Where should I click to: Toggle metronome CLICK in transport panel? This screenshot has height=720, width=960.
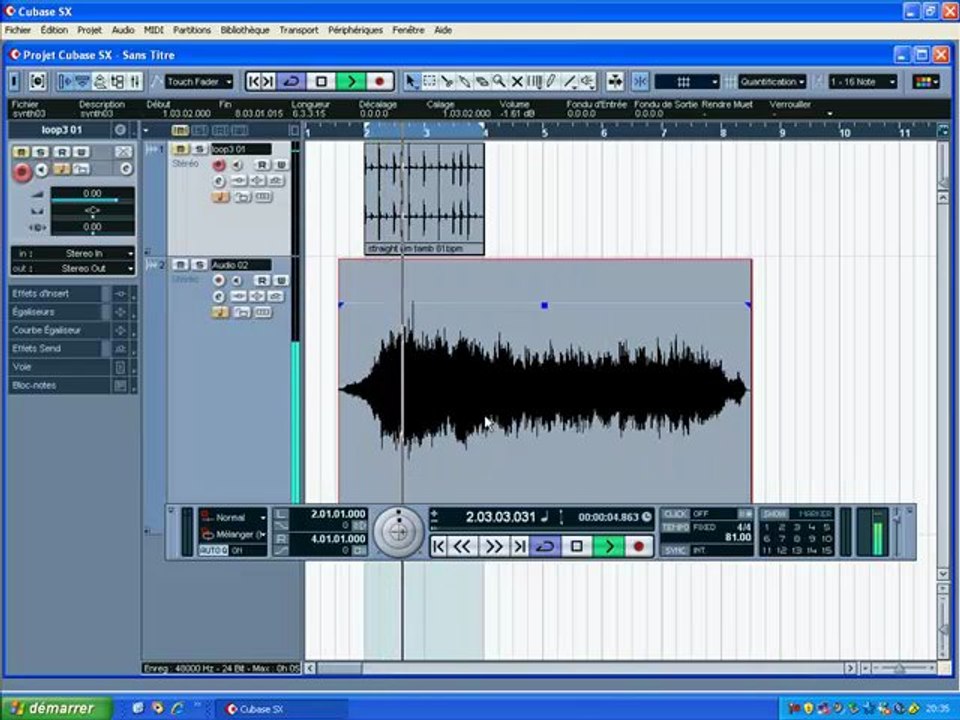[x=675, y=514]
